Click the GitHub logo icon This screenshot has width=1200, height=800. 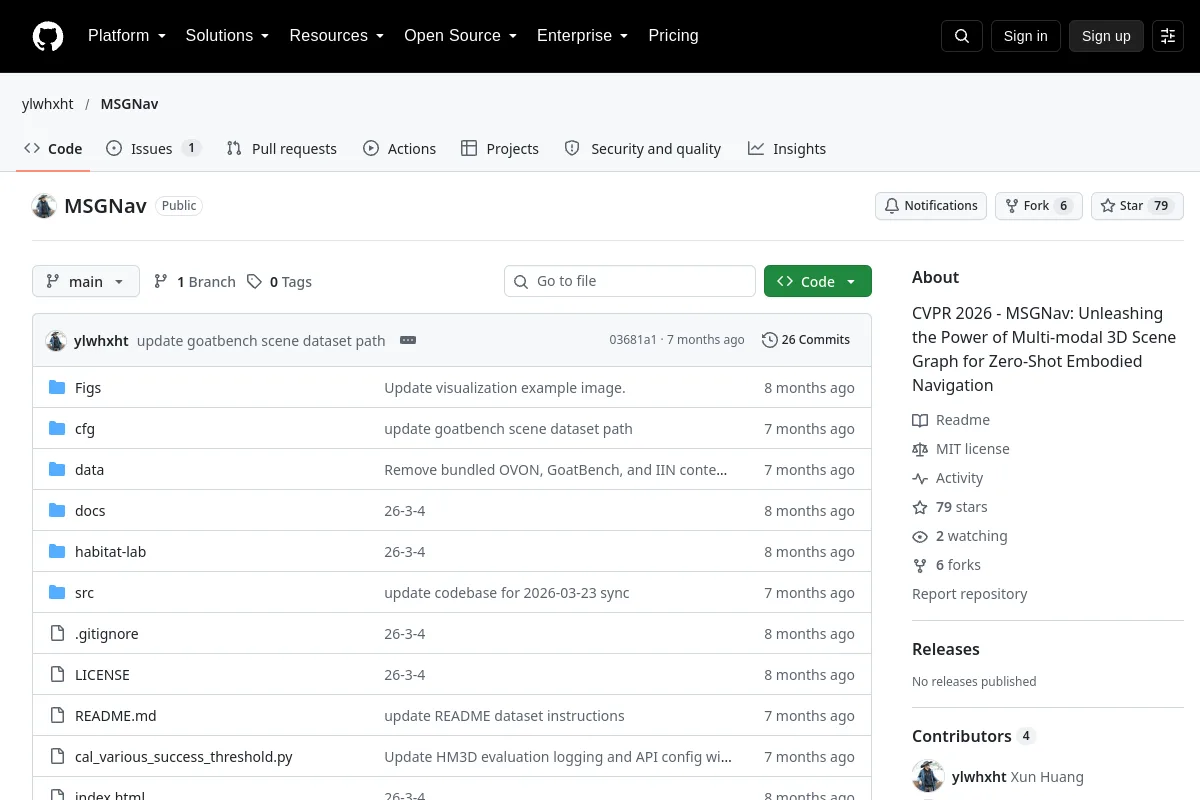[48, 36]
